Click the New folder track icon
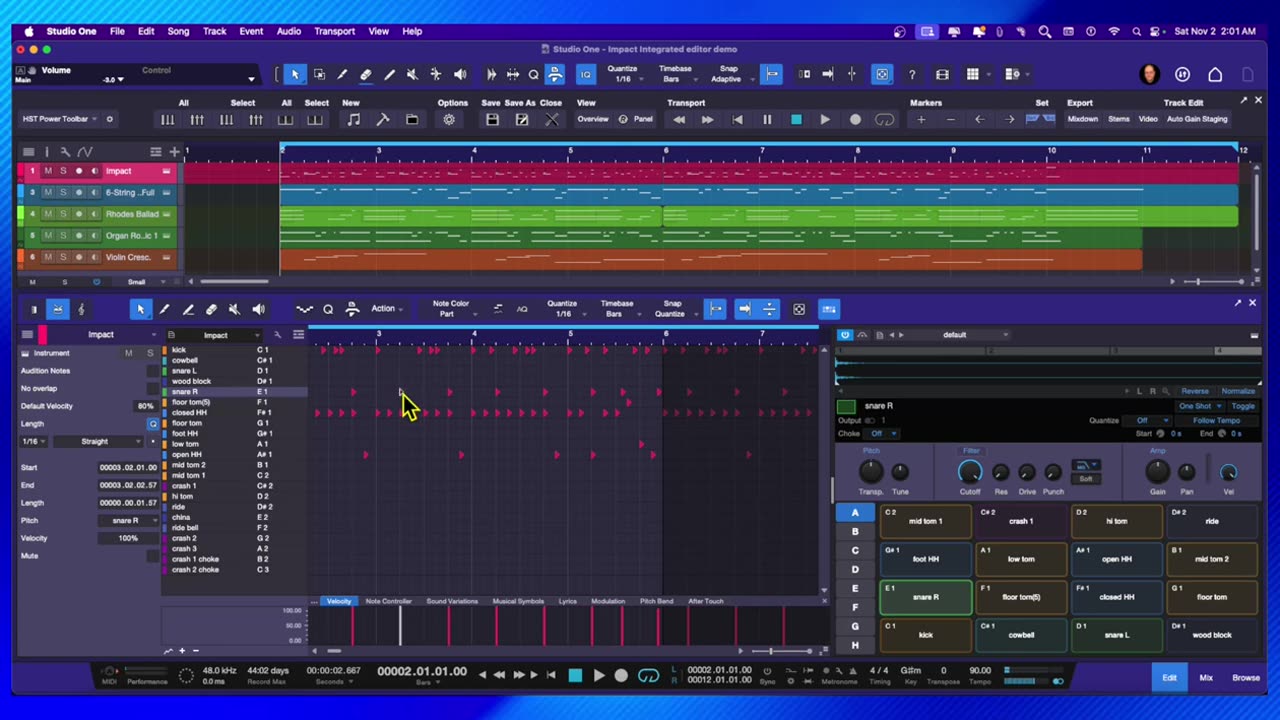The image size is (1280, 720). (412, 120)
